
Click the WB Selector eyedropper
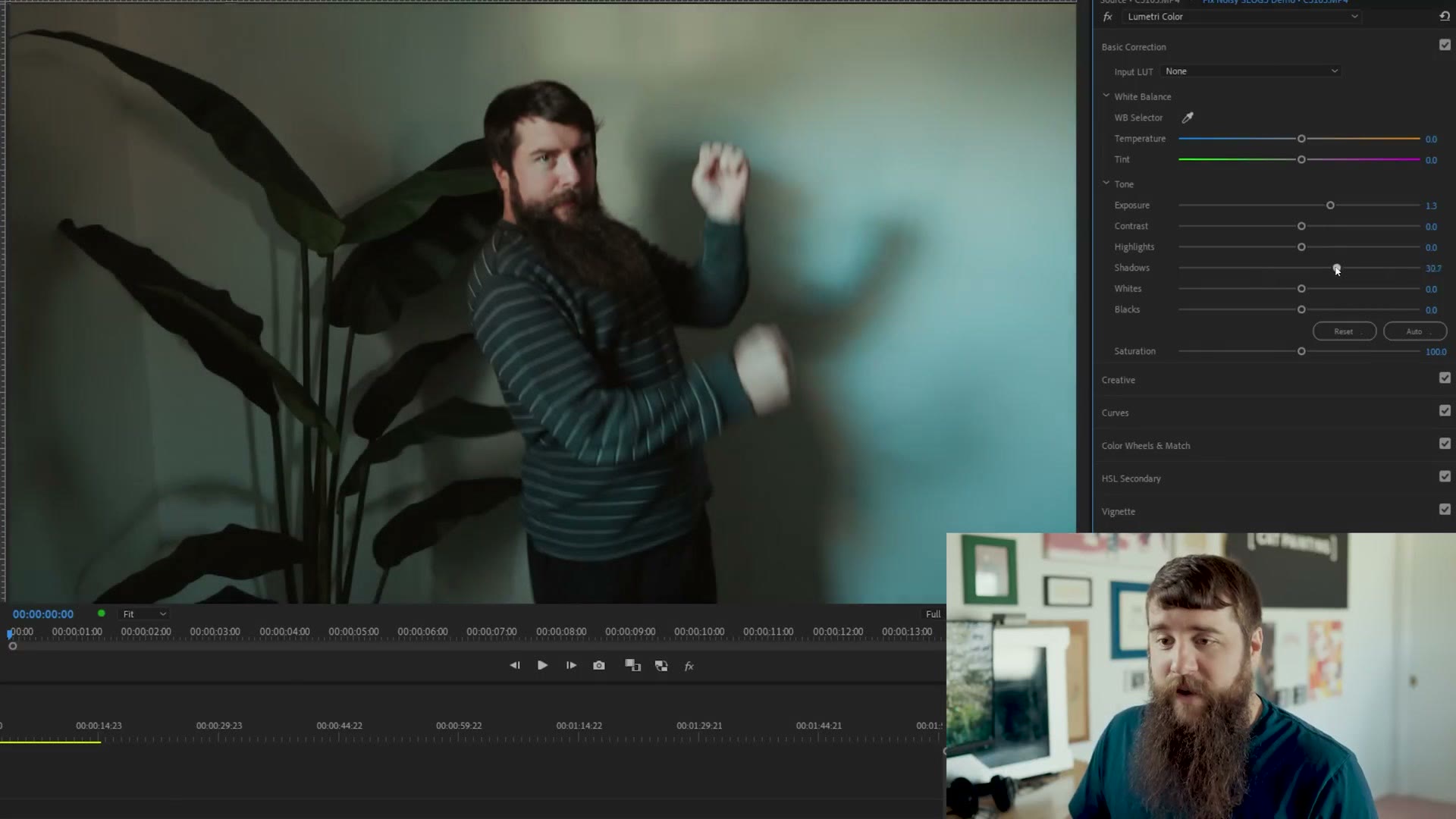[1188, 118]
